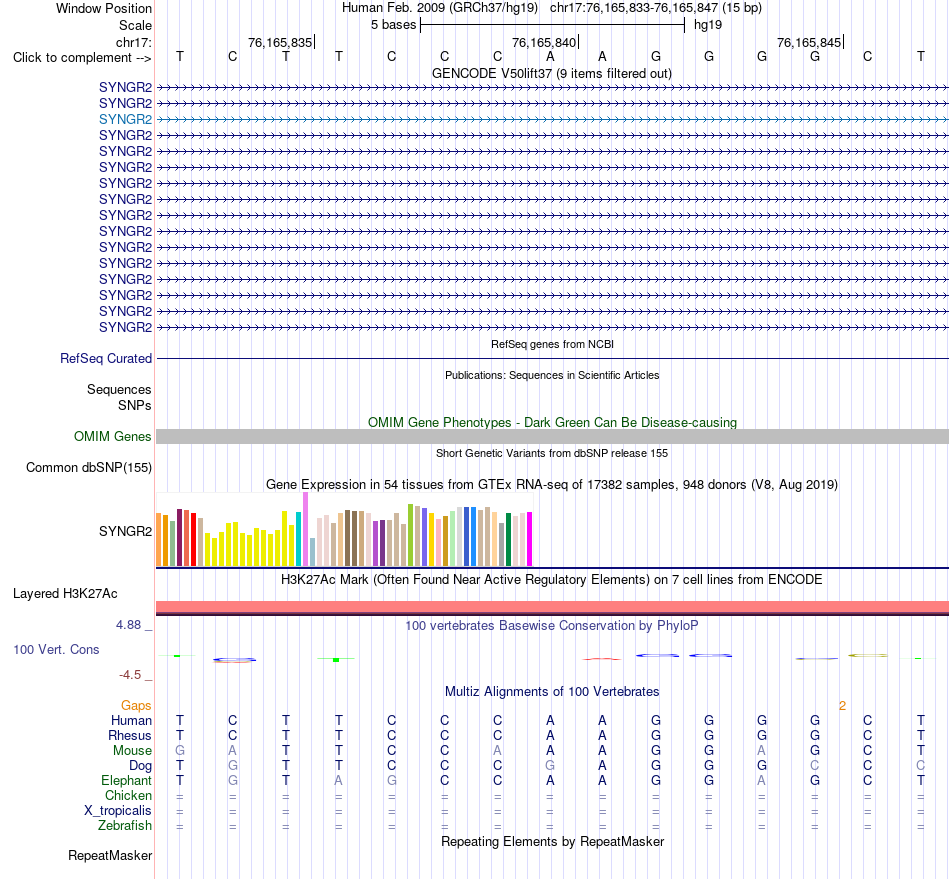Select the Elephant alignment row label
Image resolution: width=950 pixels, height=879 pixels.
pos(127,781)
